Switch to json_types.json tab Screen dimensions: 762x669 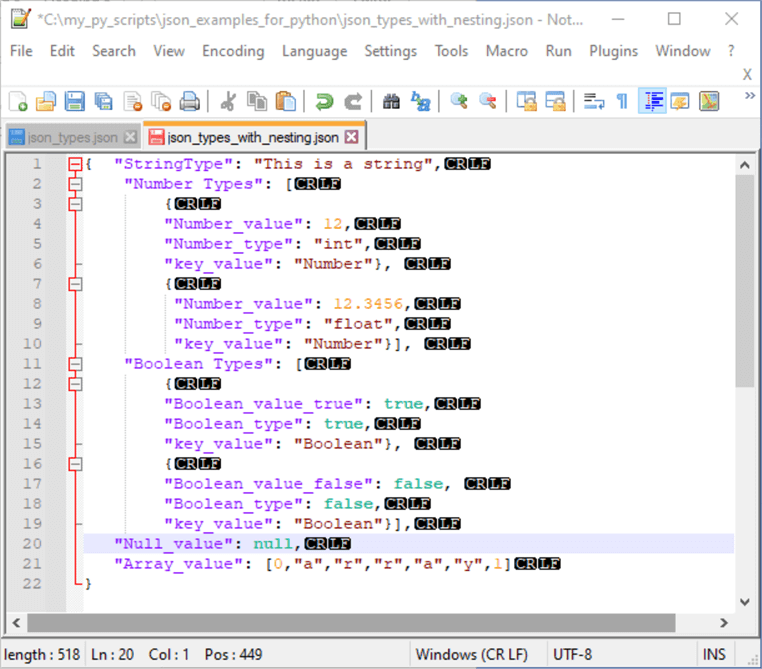(x=72, y=137)
